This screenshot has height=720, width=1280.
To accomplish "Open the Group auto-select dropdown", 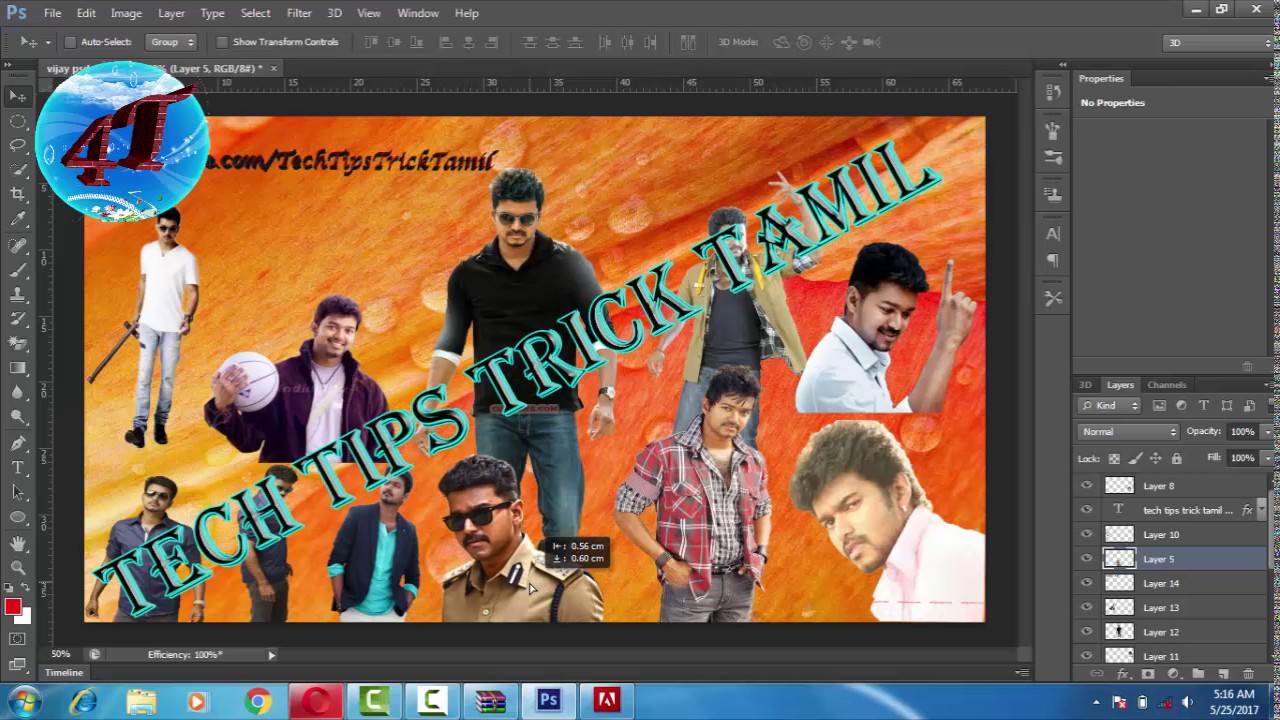I will point(172,42).
